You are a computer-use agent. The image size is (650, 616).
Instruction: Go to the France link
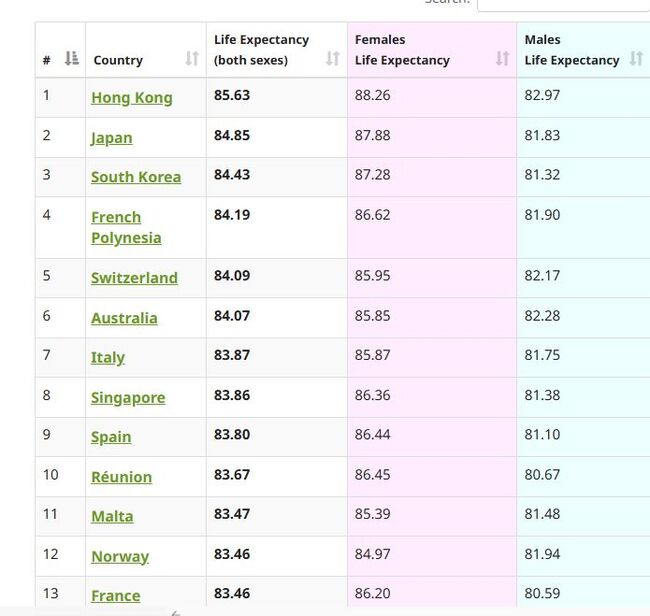pos(116,596)
